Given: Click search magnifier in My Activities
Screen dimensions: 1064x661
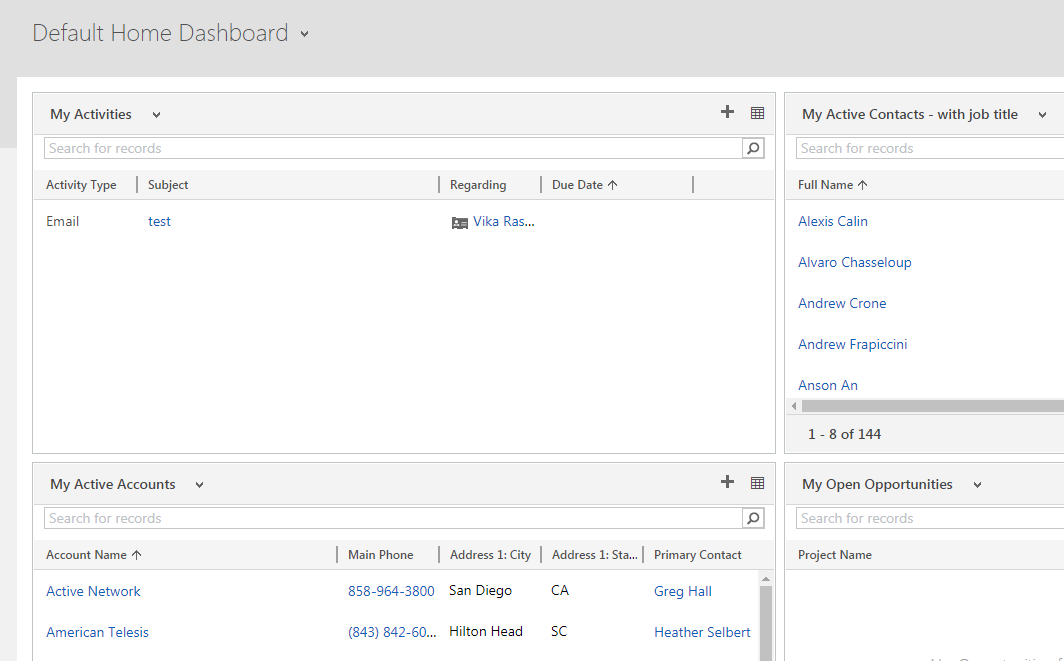Looking at the screenshot, I should point(753,148).
